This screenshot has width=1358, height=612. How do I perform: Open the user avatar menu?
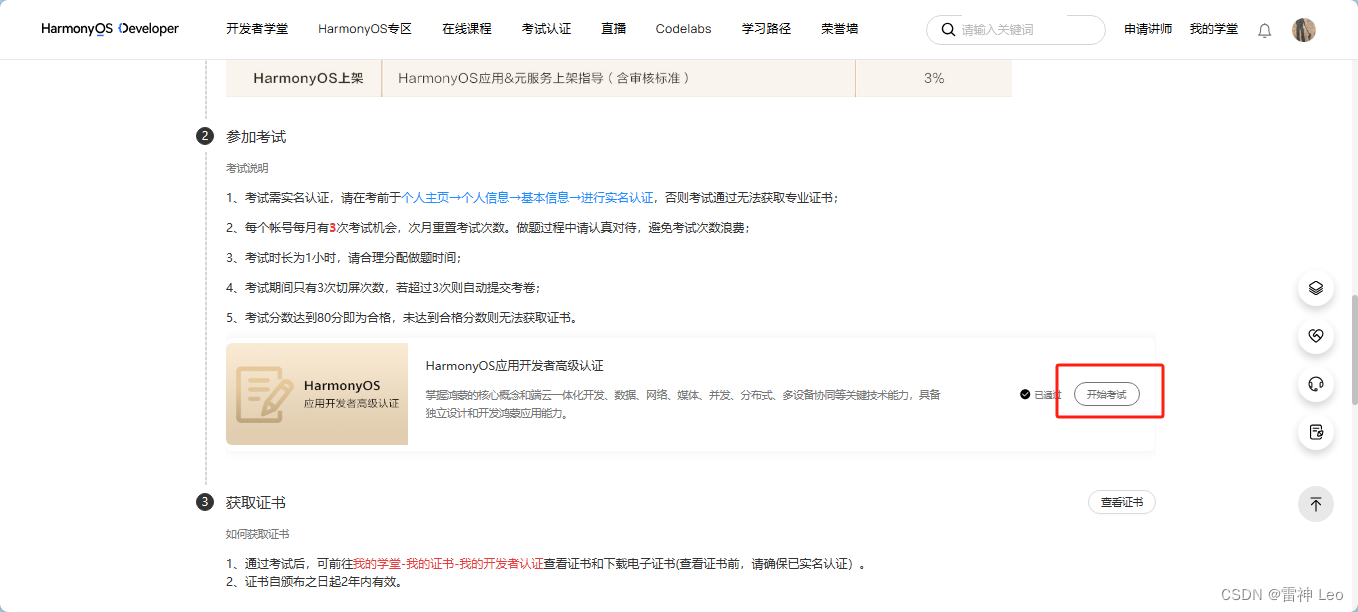coord(1304,30)
